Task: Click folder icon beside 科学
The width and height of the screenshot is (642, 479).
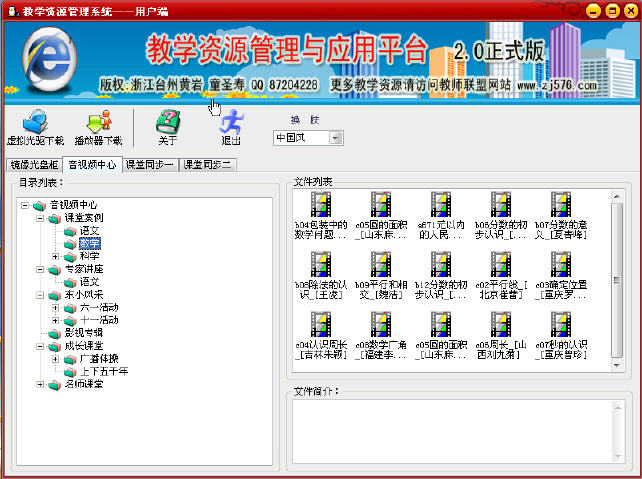Action: pyautogui.click(x=70, y=257)
